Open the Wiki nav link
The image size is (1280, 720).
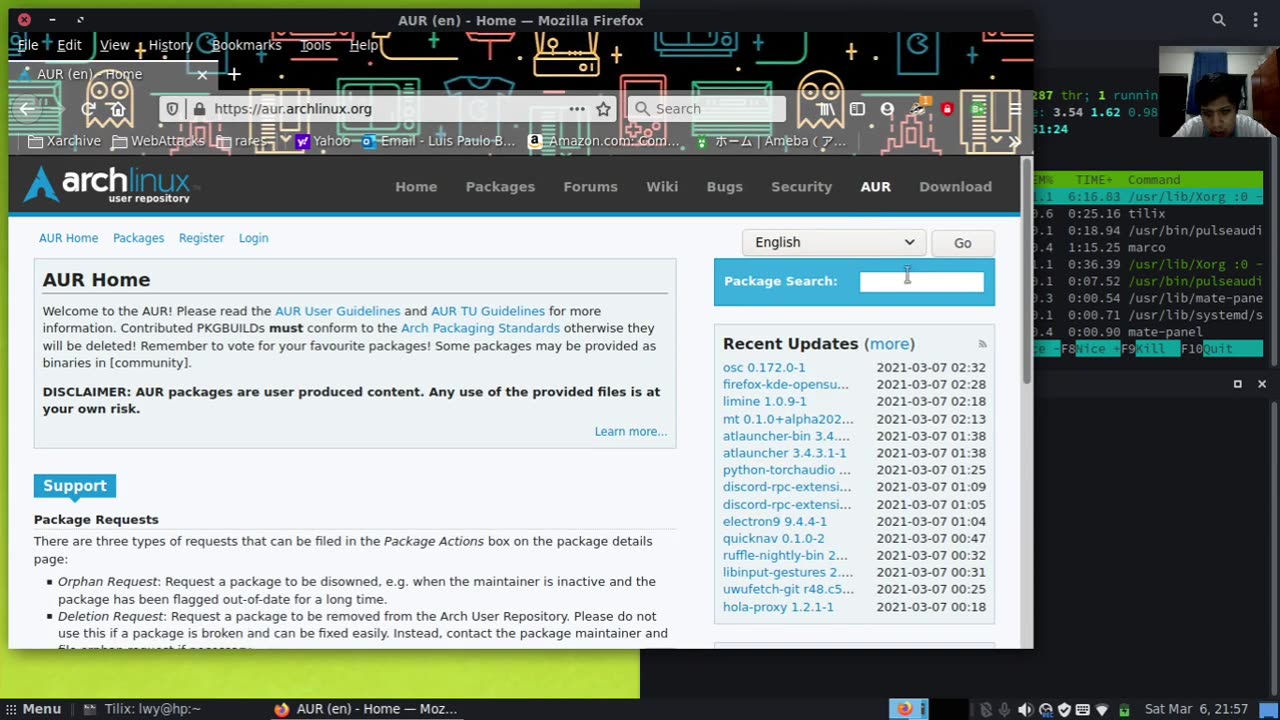pyautogui.click(x=662, y=187)
